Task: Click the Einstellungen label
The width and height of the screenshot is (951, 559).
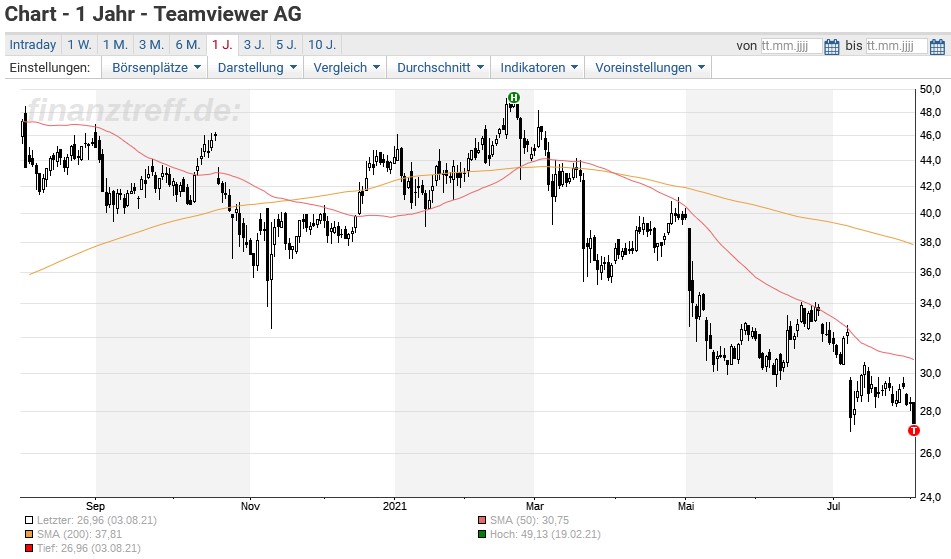Action: (50, 67)
